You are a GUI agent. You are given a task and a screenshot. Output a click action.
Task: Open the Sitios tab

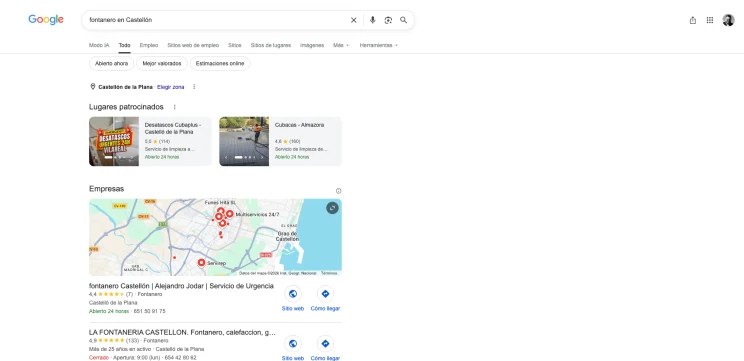234,45
